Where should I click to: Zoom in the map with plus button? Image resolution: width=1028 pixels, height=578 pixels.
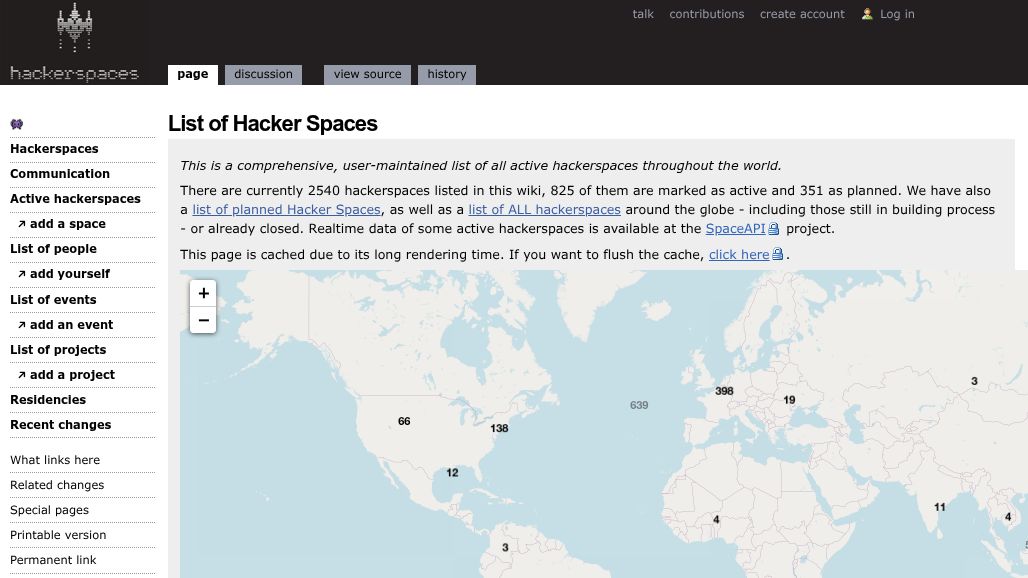(203, 294)
